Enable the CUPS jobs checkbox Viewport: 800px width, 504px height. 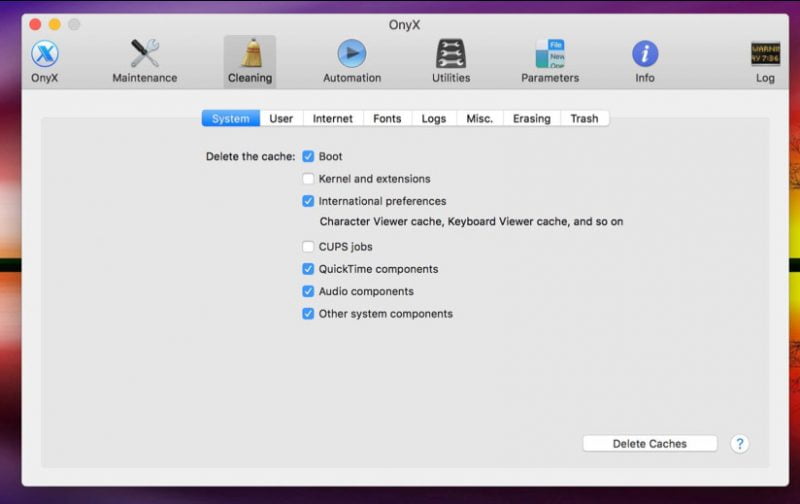tap(308, 246)
